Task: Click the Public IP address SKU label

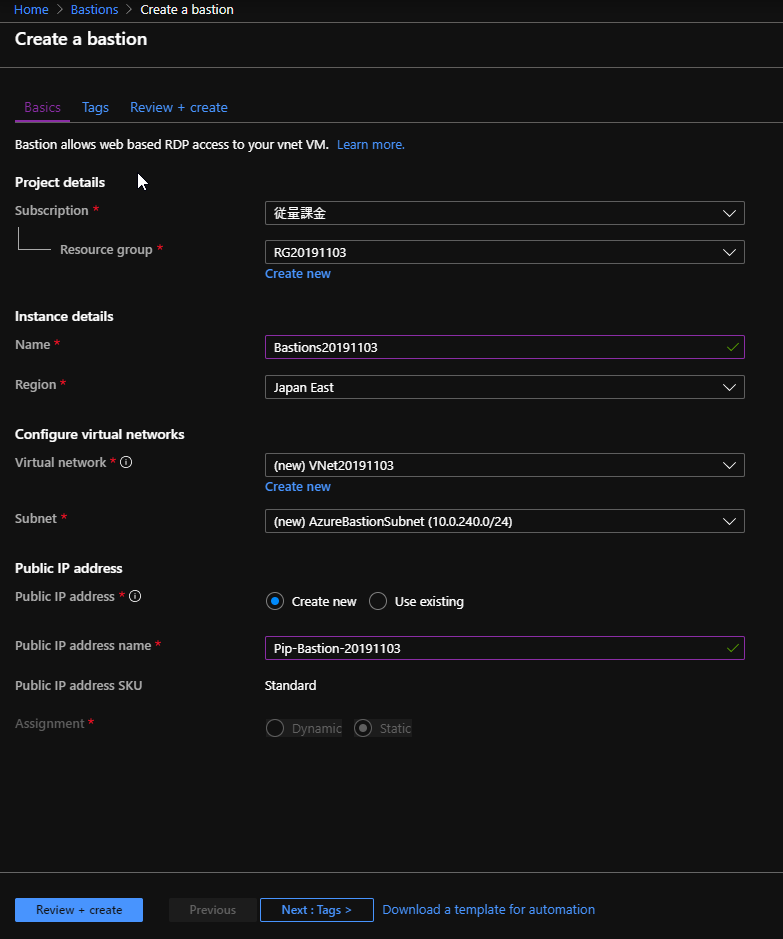Action: pyautogui.click(x=78, y=686)
